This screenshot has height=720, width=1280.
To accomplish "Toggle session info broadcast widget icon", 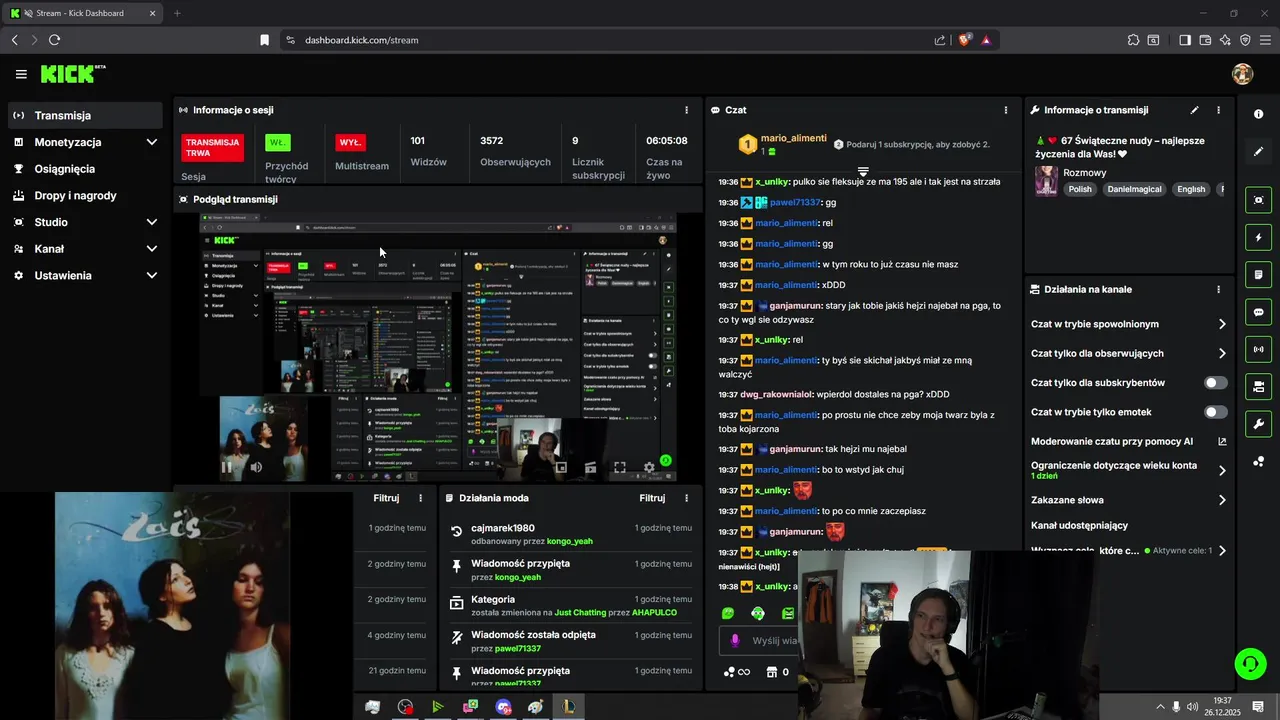I will pos(1259,349).
